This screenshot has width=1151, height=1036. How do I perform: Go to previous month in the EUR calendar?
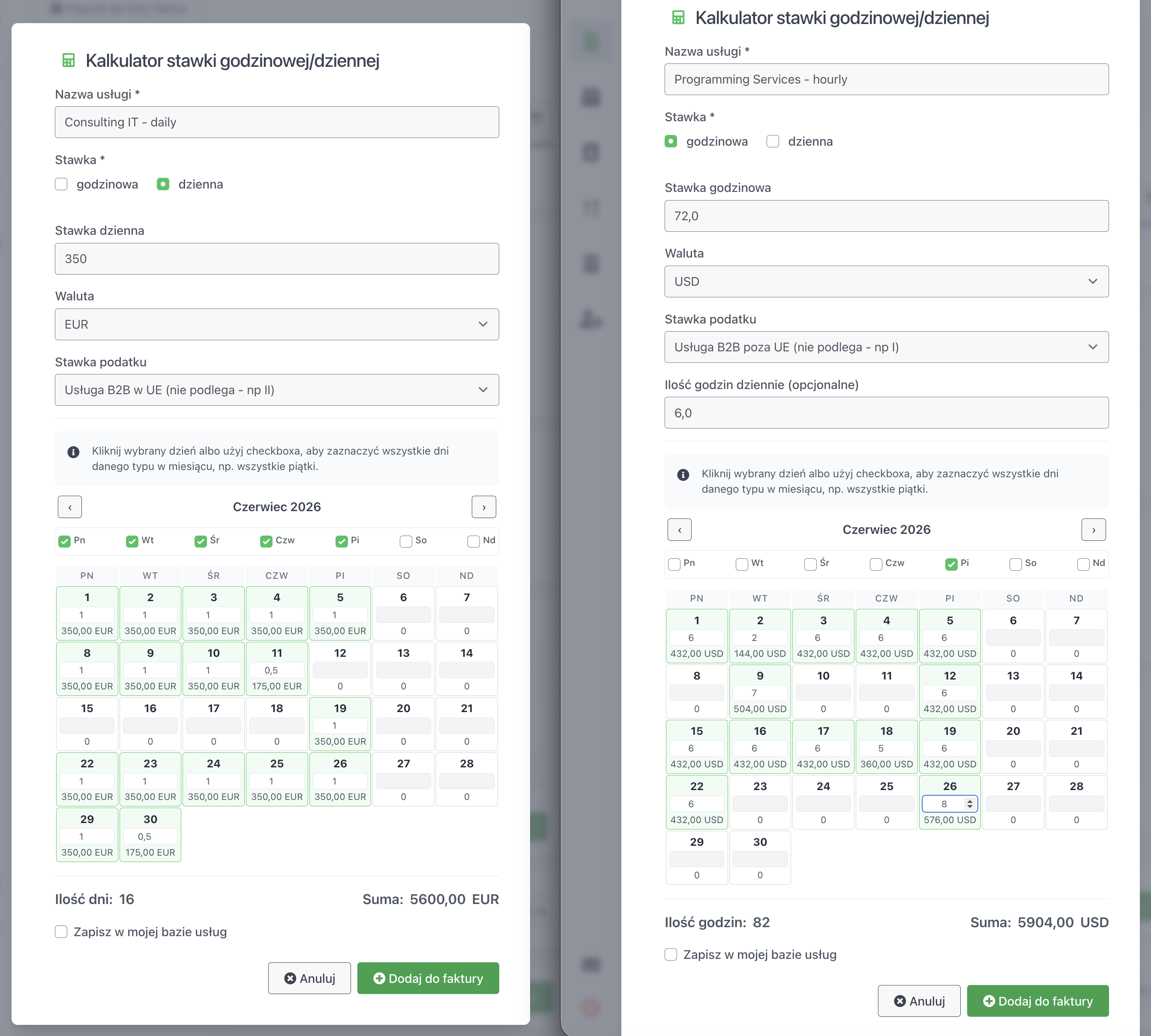[x=70, y=507]
